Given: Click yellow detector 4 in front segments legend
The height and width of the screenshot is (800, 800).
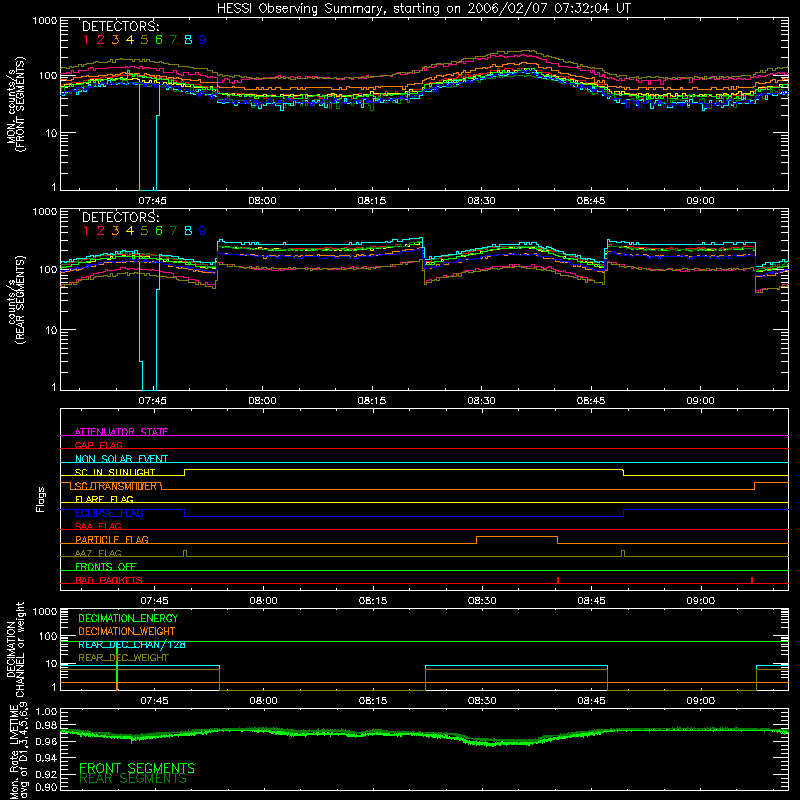Looking at the screenshot, I should pyautogui.click(x=130, y=40).
